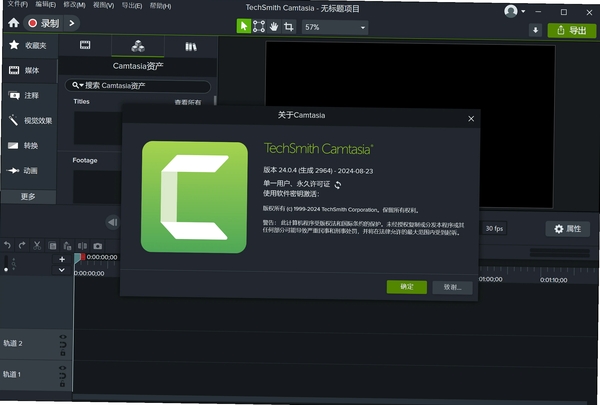Toggle the lock on 轨道 1
This screenshot has height=405, width=600.
tap(62, 384)
